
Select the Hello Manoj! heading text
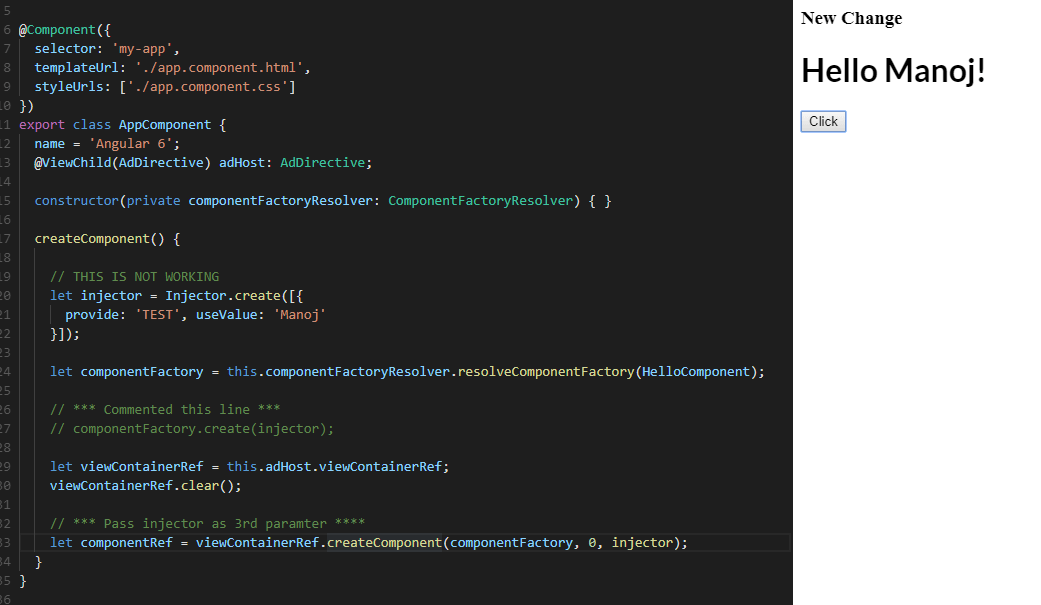pyautogui.click(x=892, y=70)
